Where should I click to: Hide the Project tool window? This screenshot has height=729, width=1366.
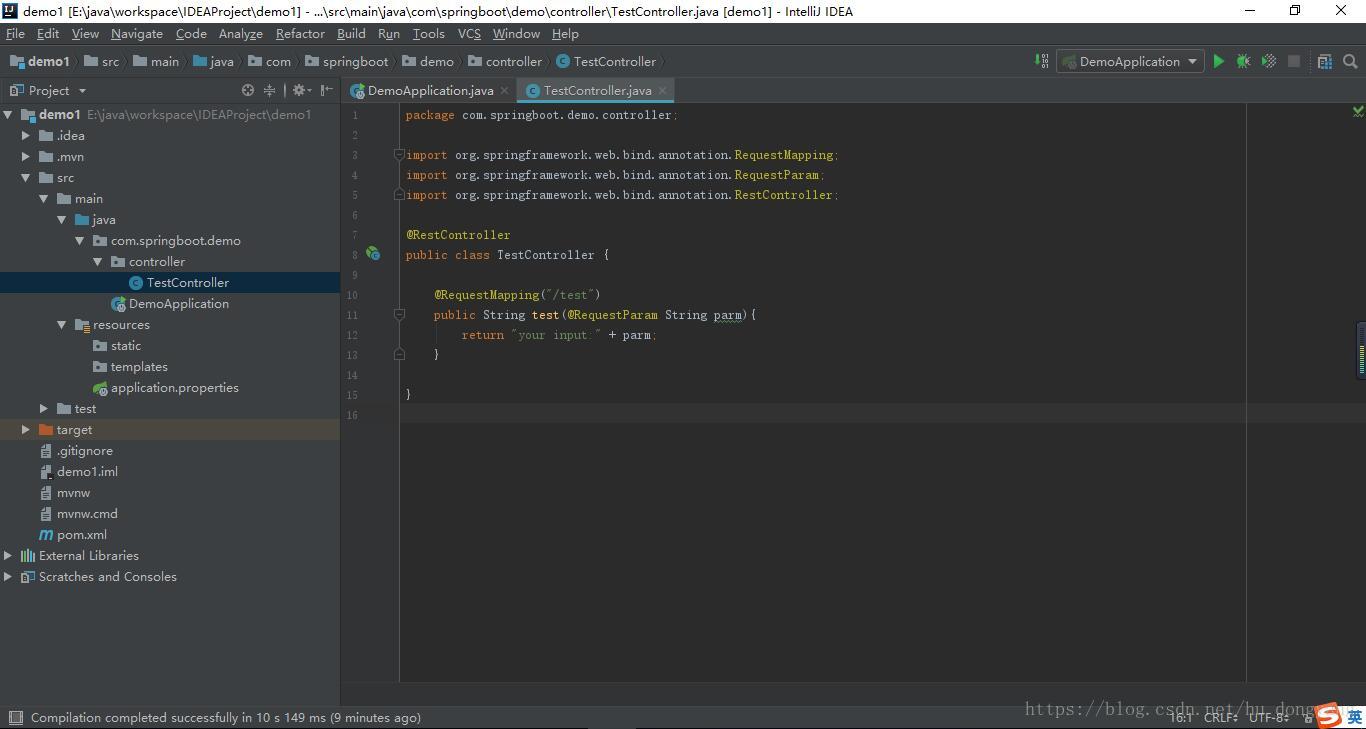click(327, 90)
